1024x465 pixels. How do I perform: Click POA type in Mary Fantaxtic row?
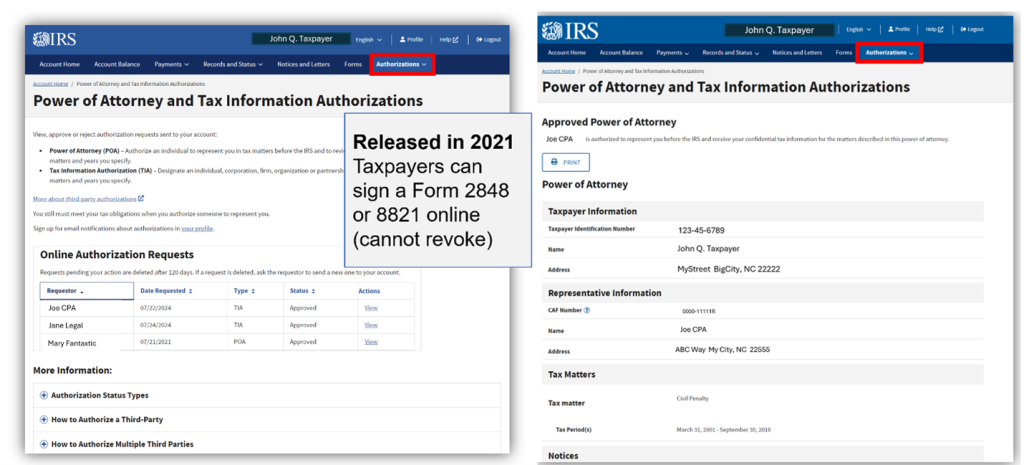coord(239,342)
